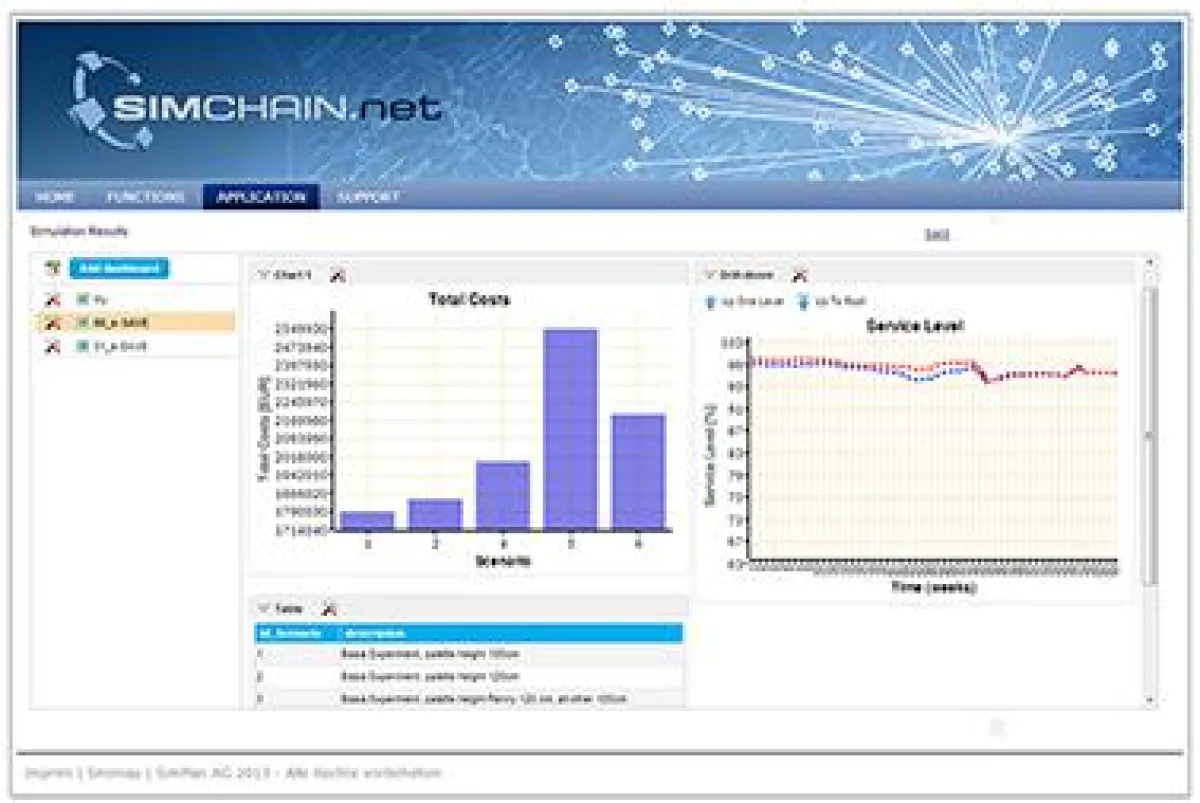This screenshot has width=1200, height=803.
Task: Click the red delete icon beside Chart1
Action: [x=337, y=274]
